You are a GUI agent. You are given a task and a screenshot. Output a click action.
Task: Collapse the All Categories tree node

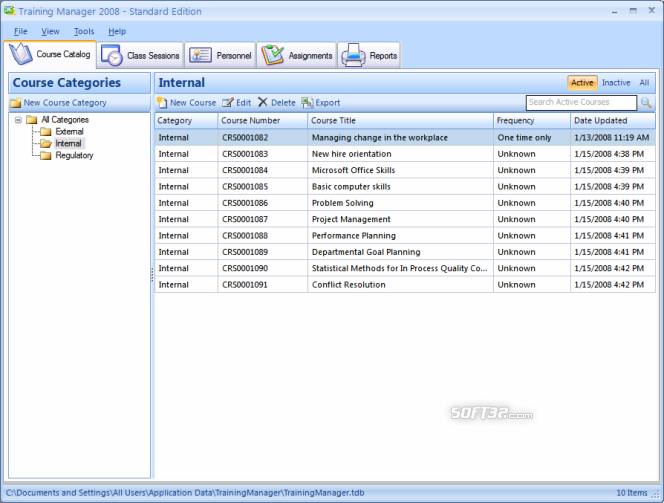click(18, 120)
